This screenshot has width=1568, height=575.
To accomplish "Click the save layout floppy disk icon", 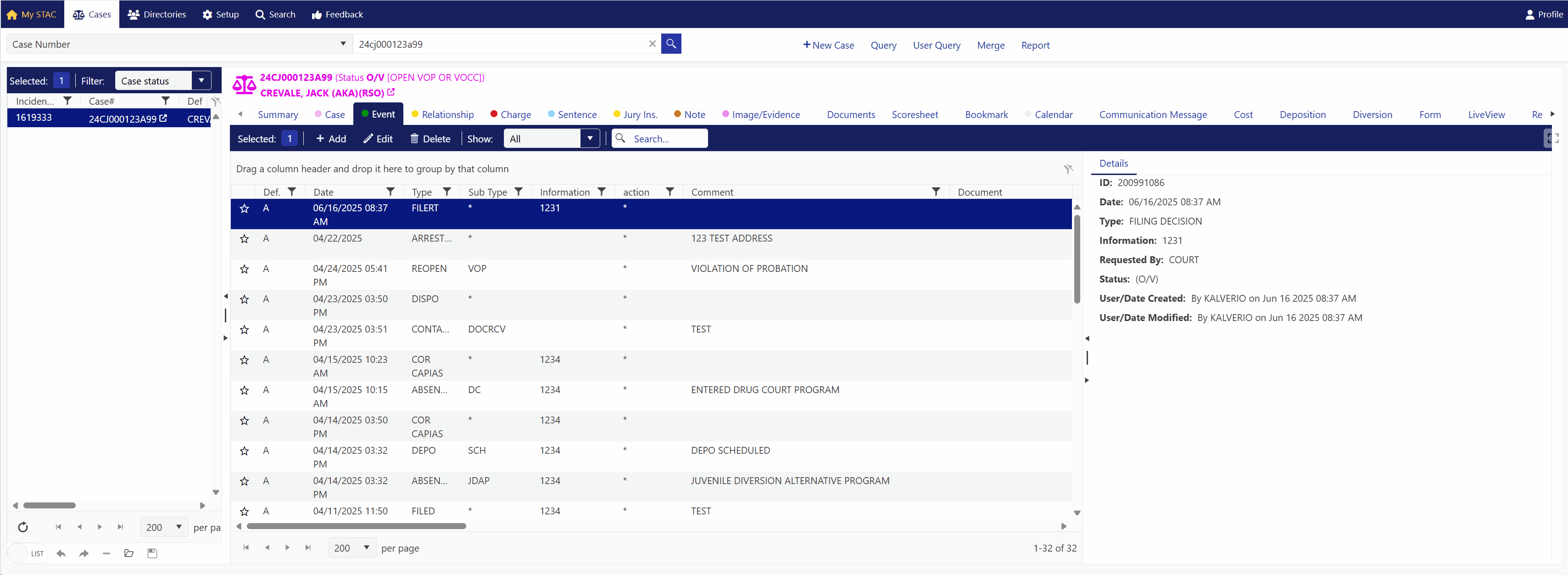I will (152, 553).
